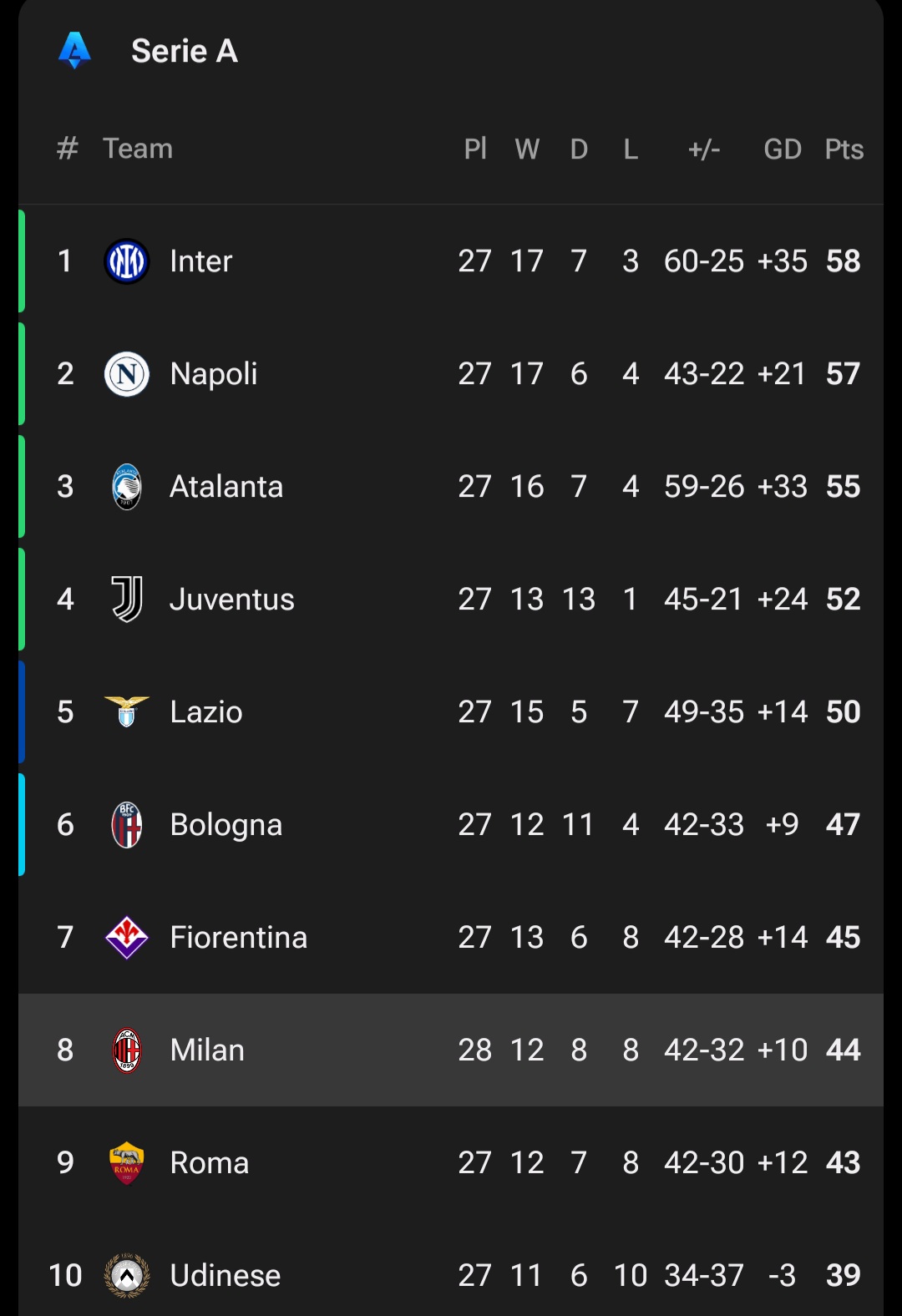Tap the Pts column header

[844, 149]
